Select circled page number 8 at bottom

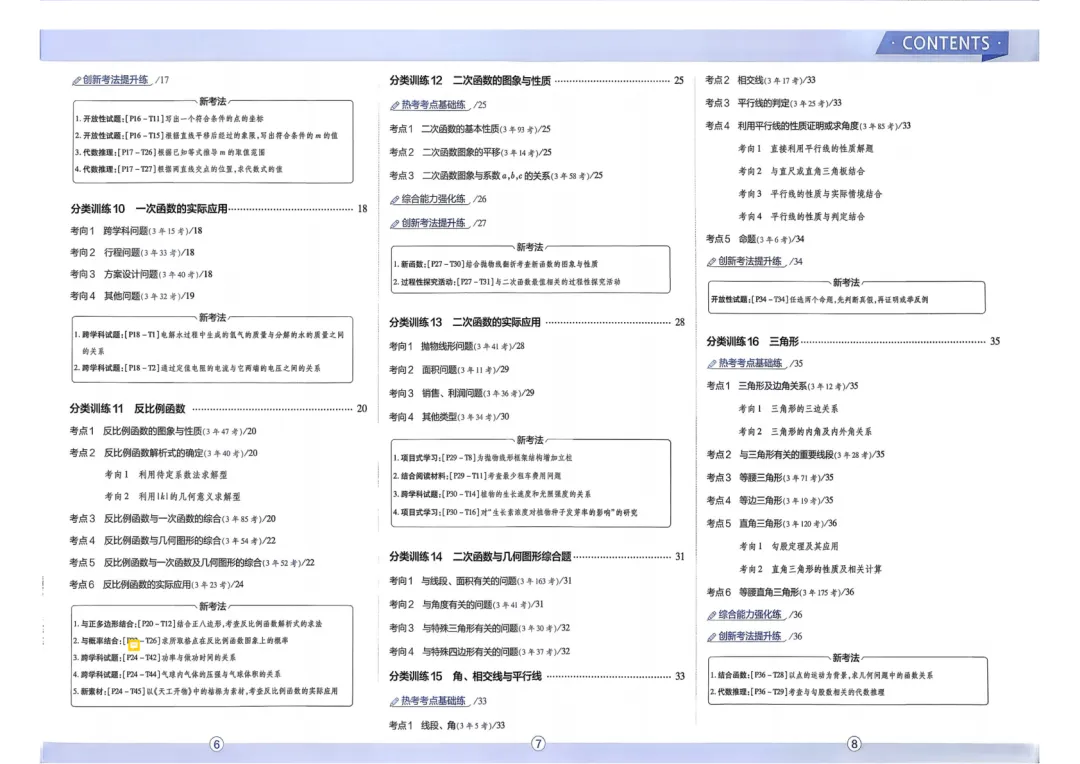coord(852,743)
